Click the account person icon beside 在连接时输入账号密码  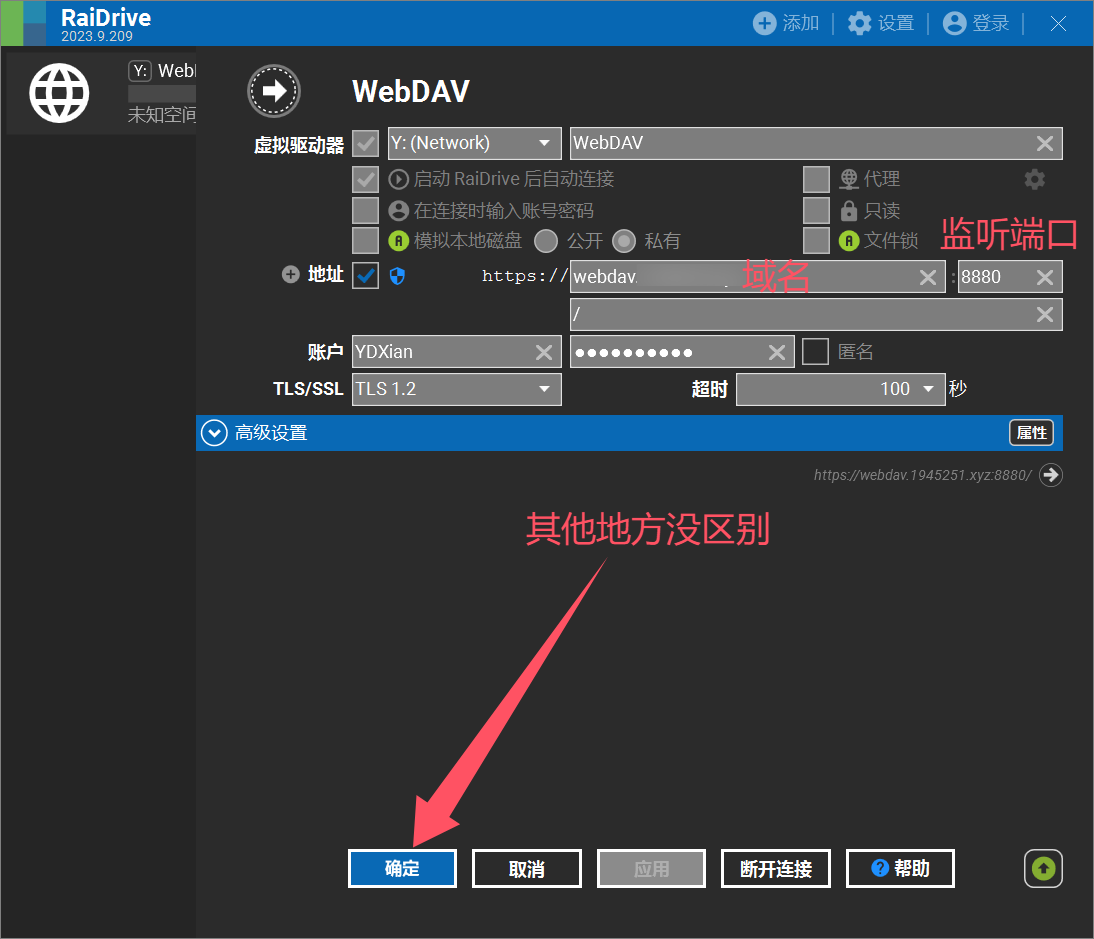[x=398, y=210]
